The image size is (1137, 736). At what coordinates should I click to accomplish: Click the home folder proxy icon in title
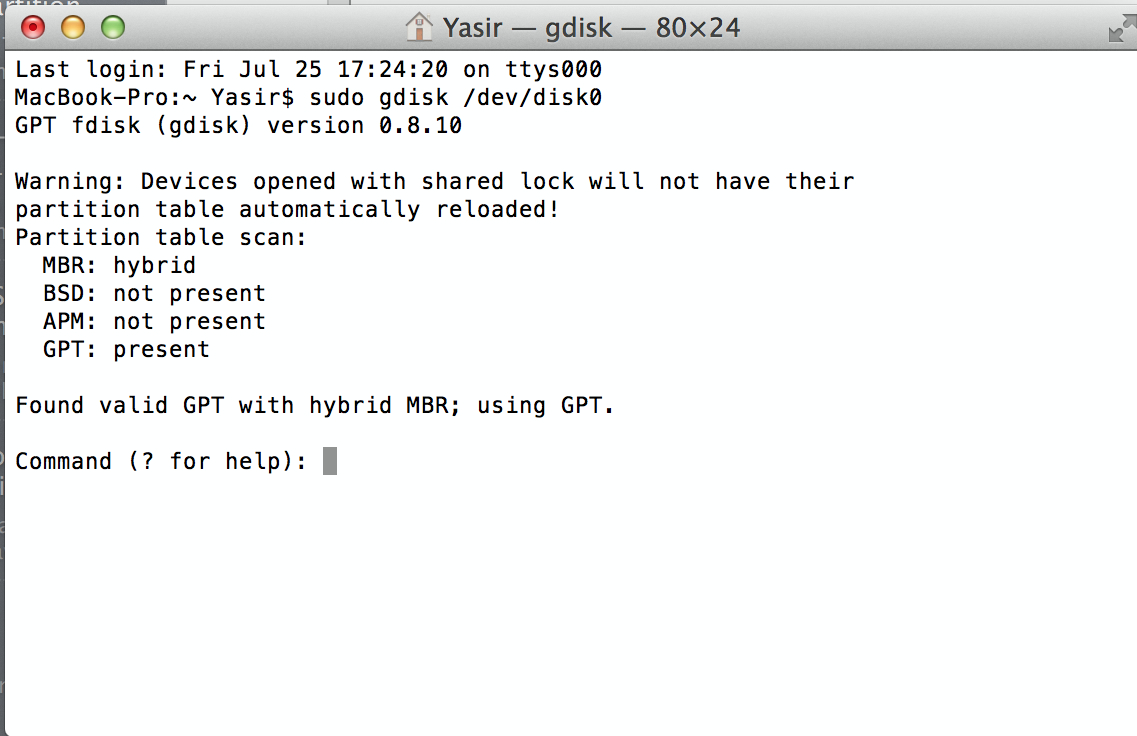[x=419, y=27]
